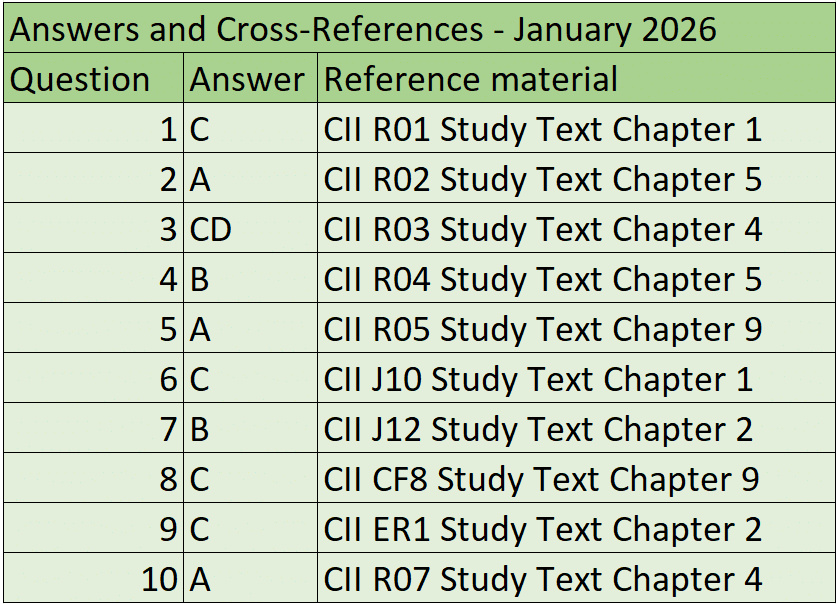Click the 'Question' column header cell

point(93,78)
